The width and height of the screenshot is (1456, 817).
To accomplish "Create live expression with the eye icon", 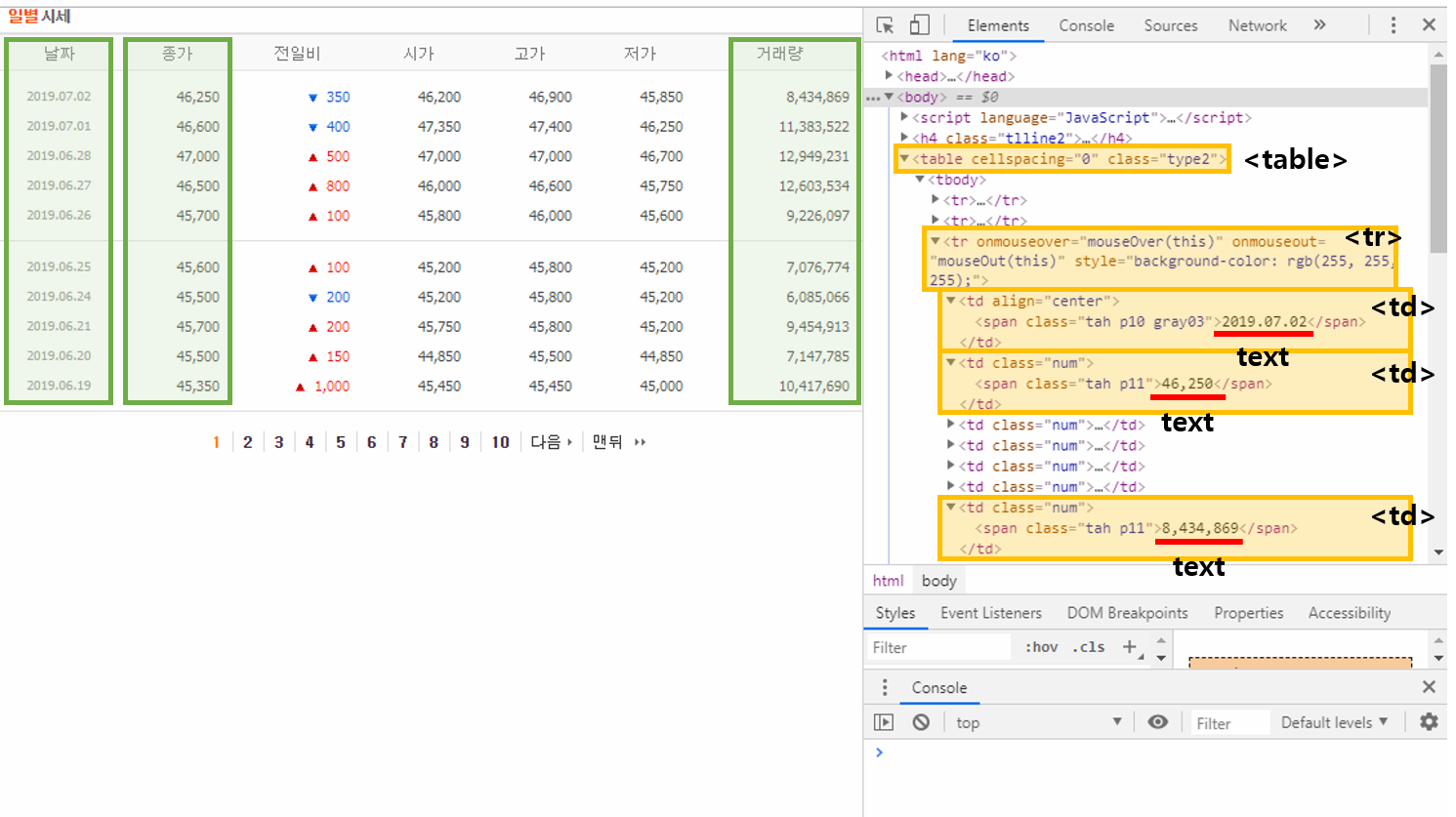I will tap(1158, 722).
